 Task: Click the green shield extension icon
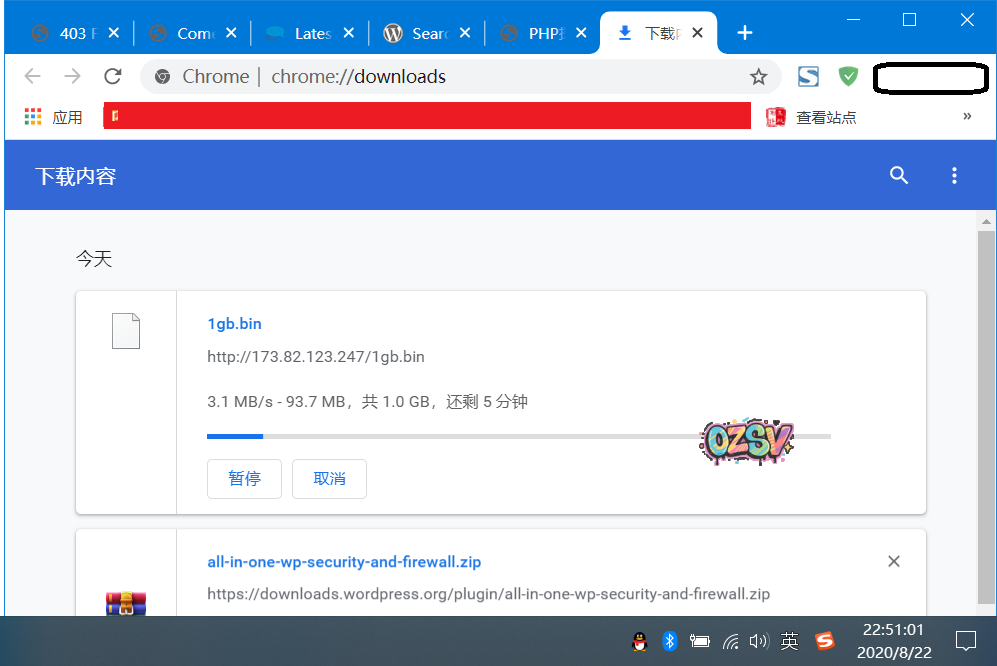tap(848, 77)
